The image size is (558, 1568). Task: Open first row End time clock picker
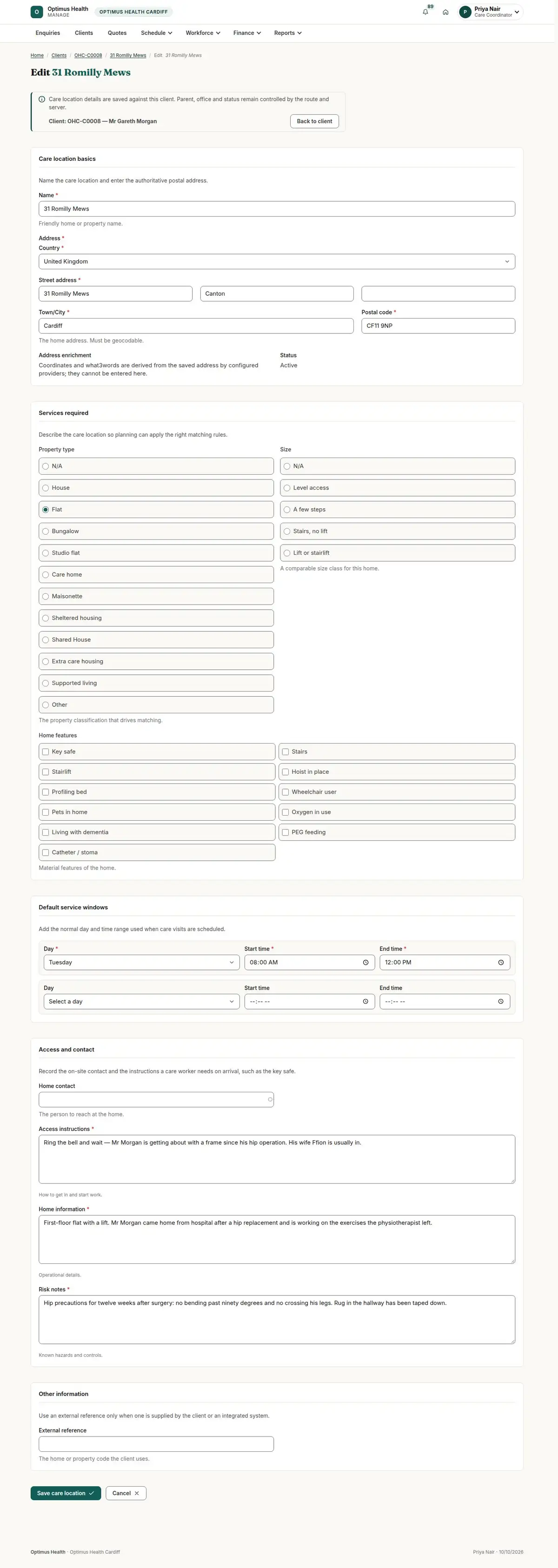pos(501,963)
